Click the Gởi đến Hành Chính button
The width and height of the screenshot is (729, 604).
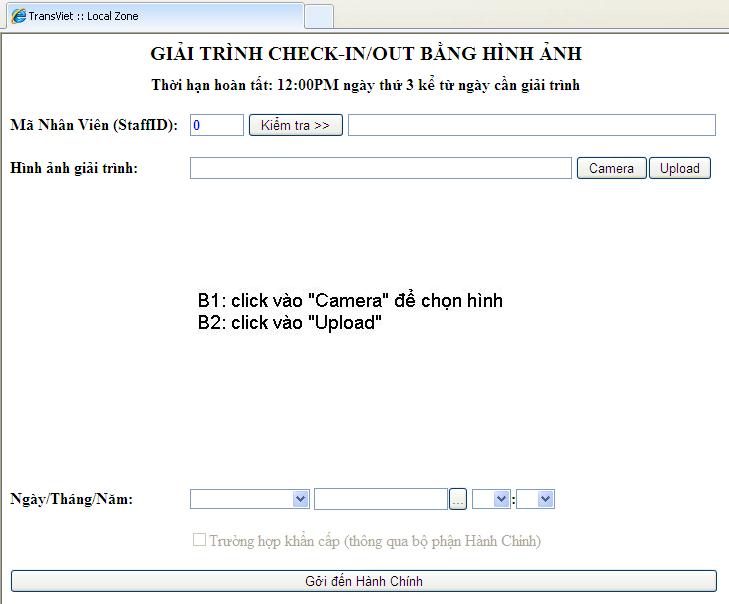click(x=364, y=581)
